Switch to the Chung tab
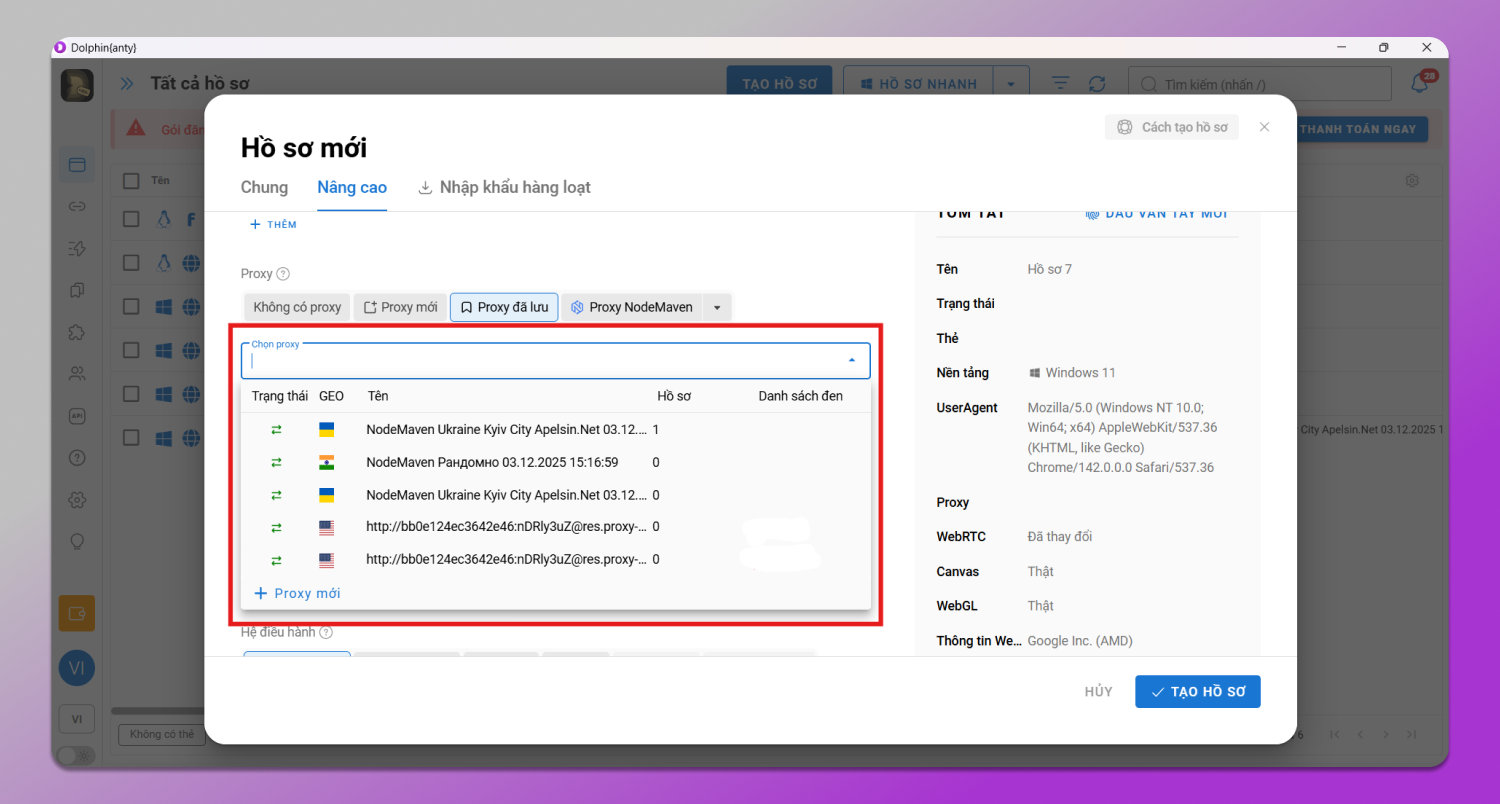The height and width of the screenshot is (804, 1500). pos(264,187)
